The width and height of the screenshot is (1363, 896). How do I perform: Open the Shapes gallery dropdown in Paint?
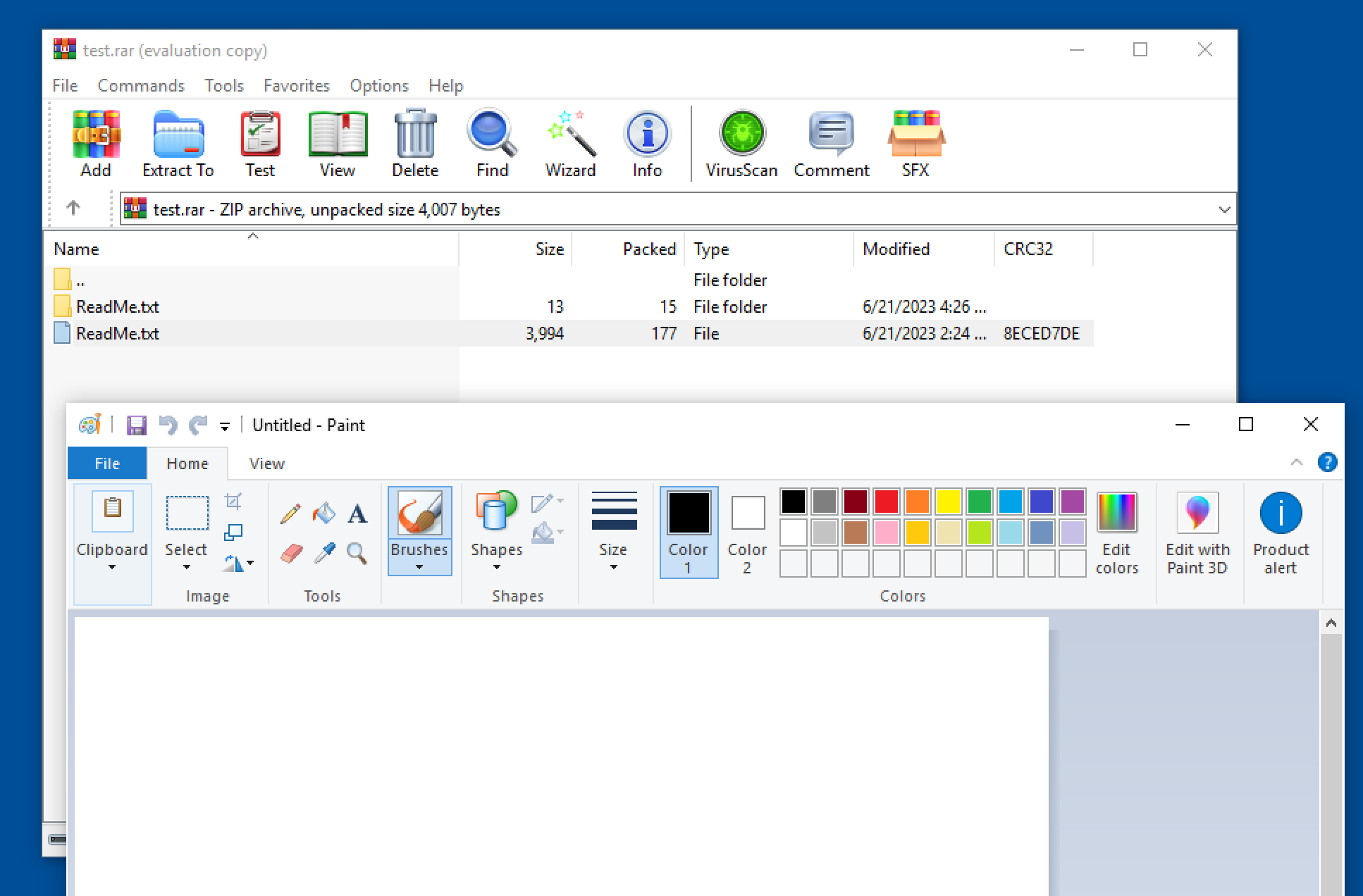(x=497, y=567)
